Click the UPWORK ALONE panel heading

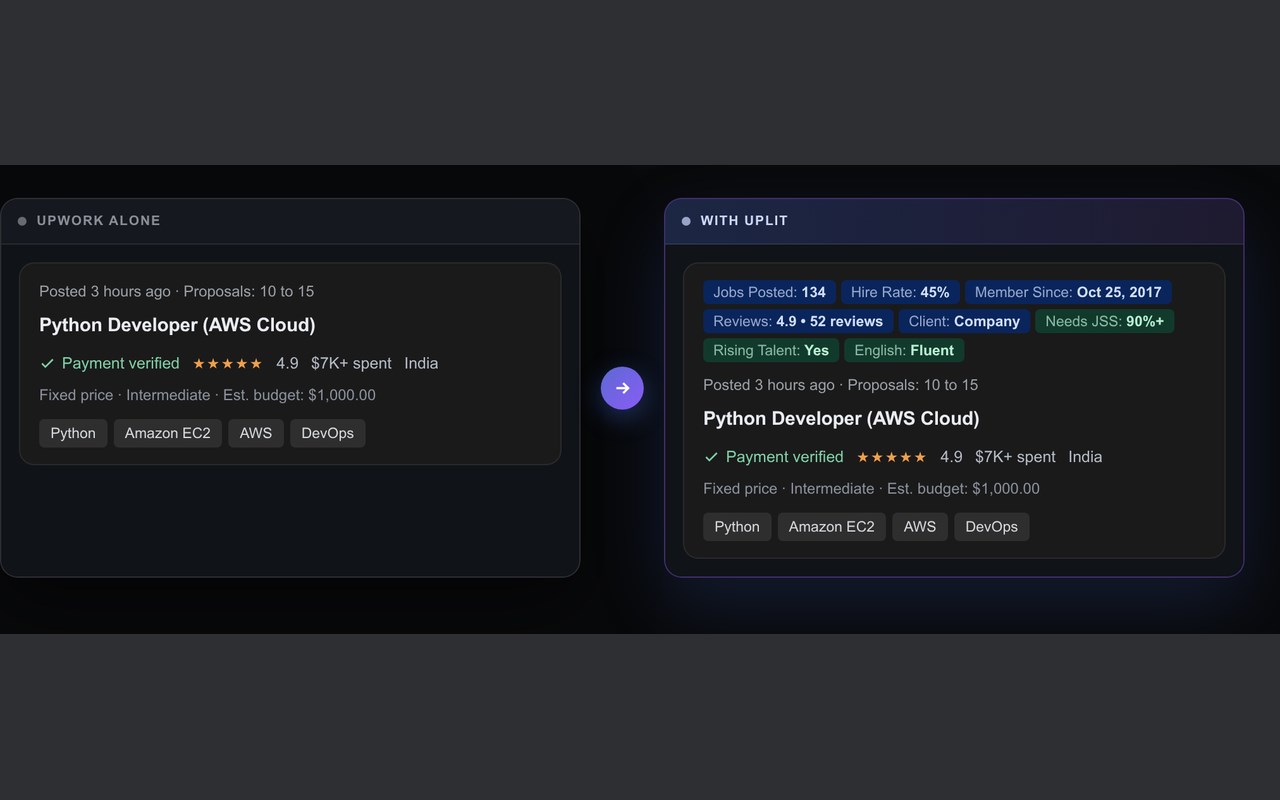pyautogui.click(x=99, y=221)
